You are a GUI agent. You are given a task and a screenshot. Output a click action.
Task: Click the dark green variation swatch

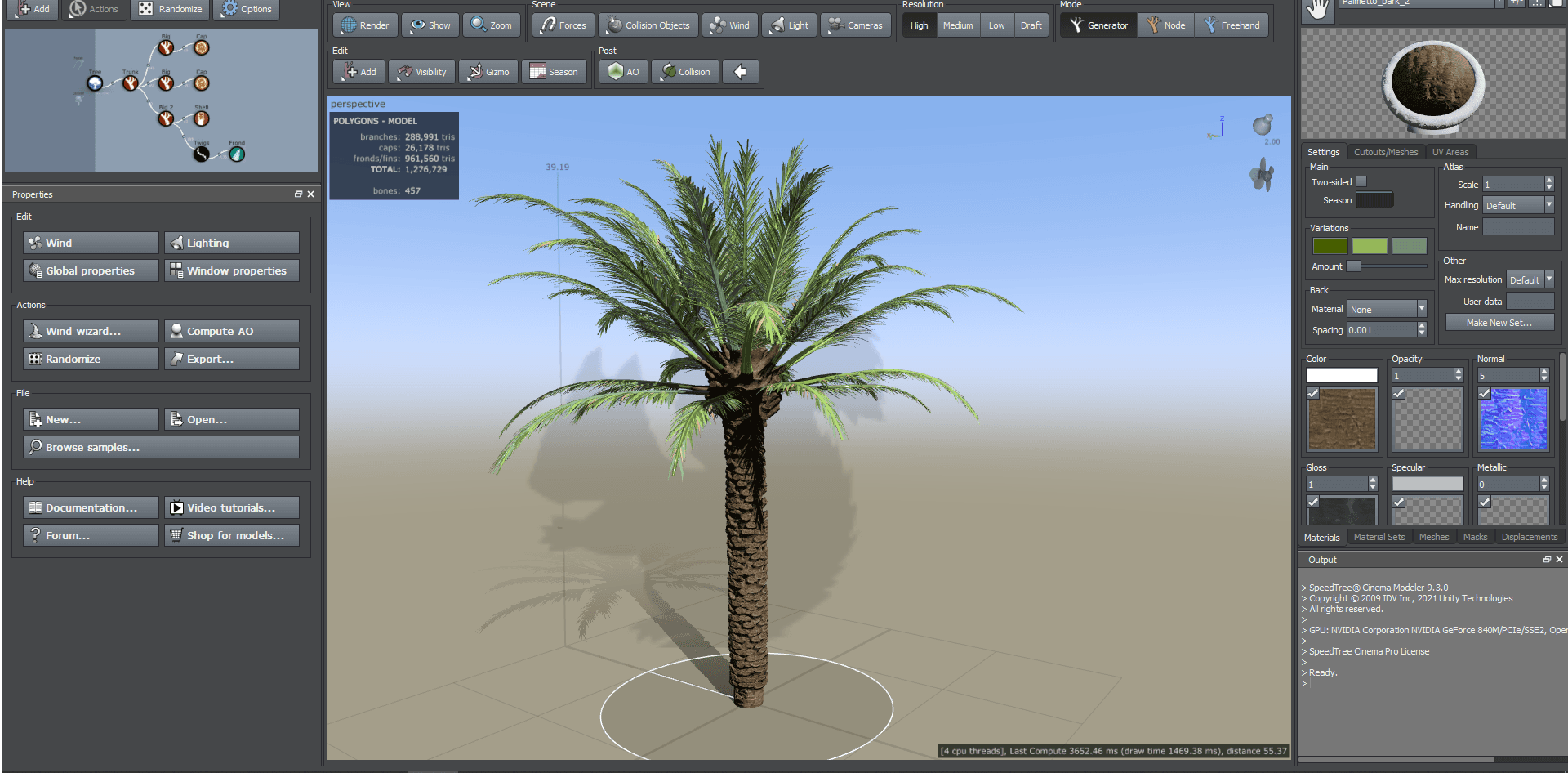point(1330,246)
